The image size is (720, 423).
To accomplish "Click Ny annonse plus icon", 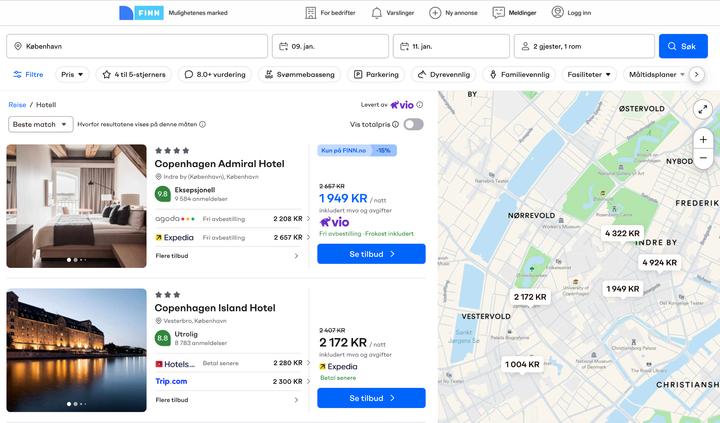I will coord(435,13).
